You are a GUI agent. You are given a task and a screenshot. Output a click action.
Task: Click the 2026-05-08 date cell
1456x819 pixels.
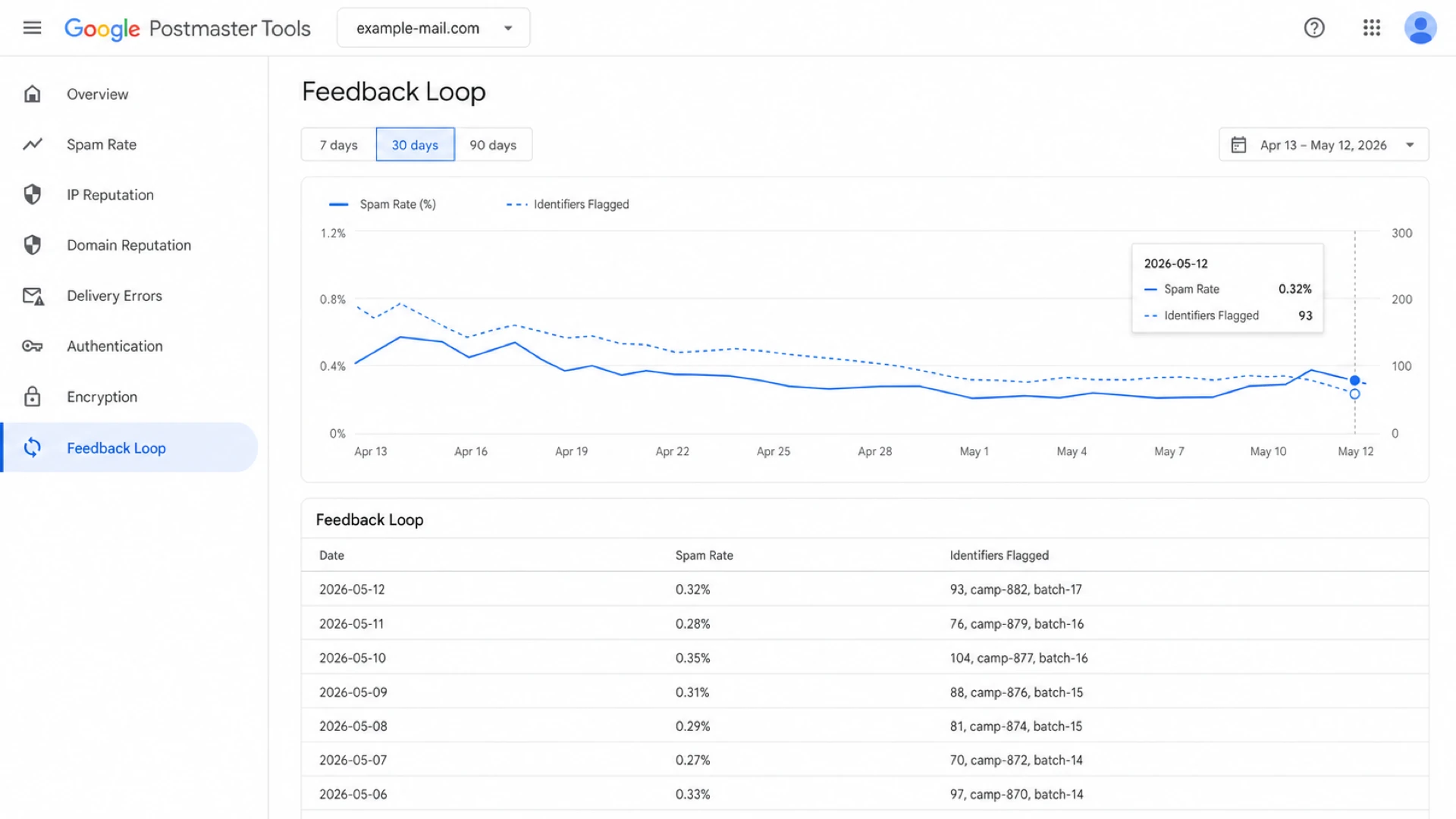tap(353, 726)
